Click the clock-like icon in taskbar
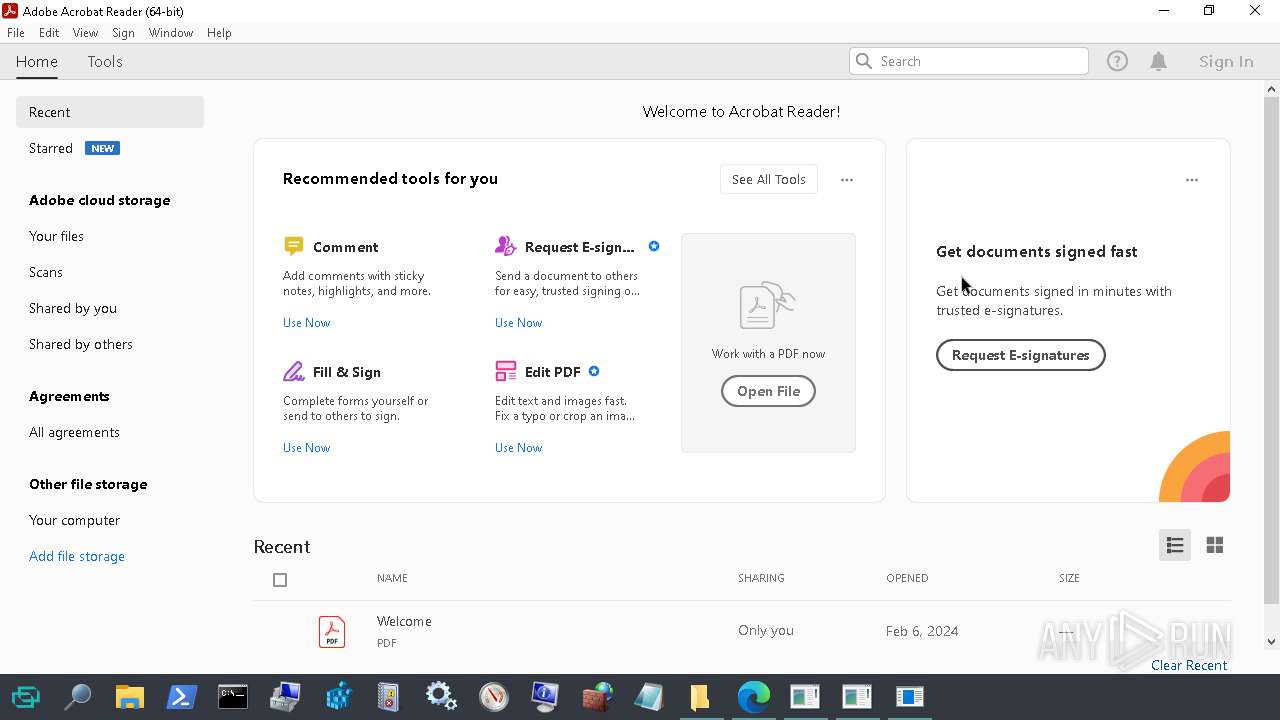The image size is (1280, 720). 493,696
